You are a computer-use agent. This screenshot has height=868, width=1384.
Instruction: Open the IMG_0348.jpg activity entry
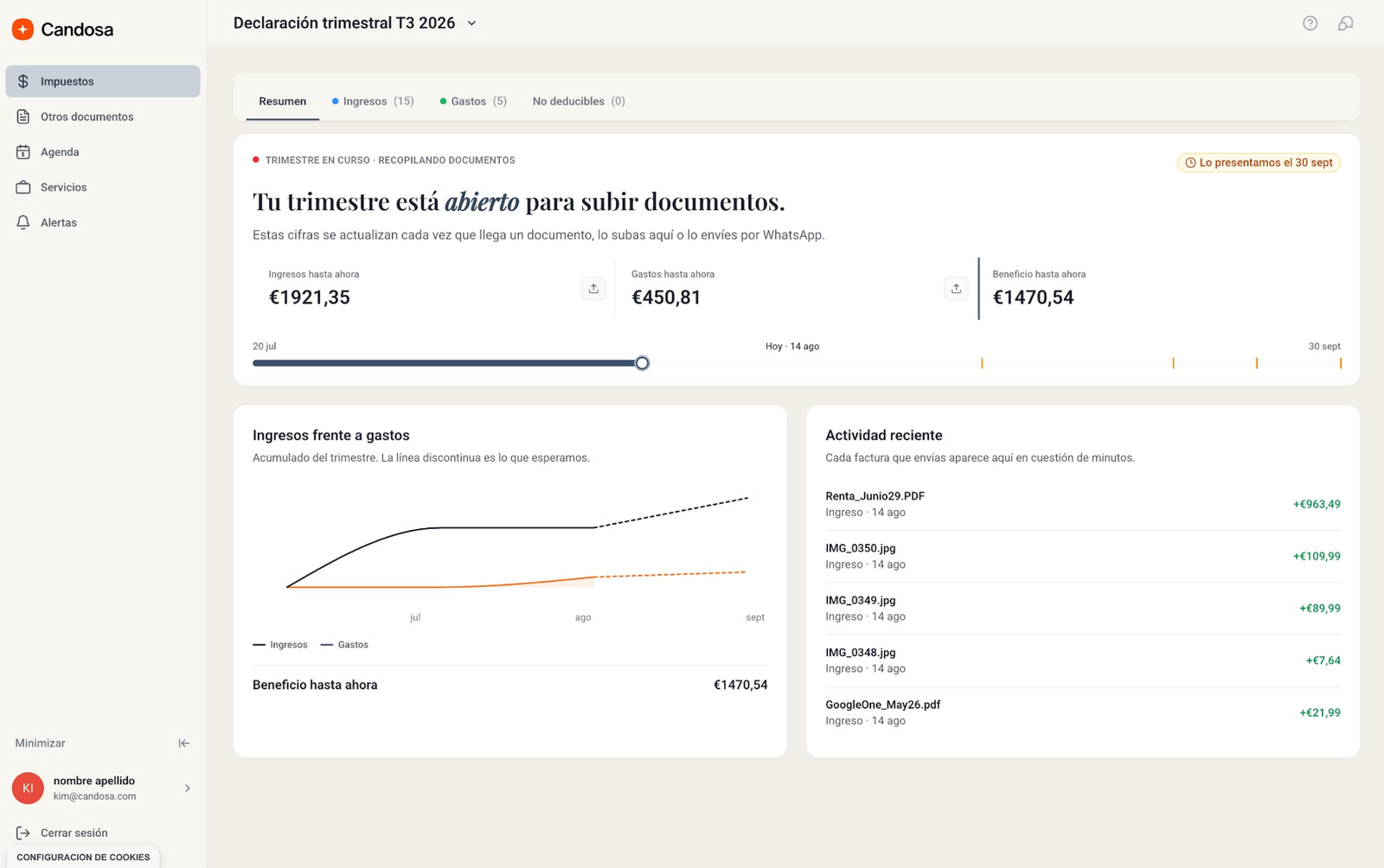1083,661
